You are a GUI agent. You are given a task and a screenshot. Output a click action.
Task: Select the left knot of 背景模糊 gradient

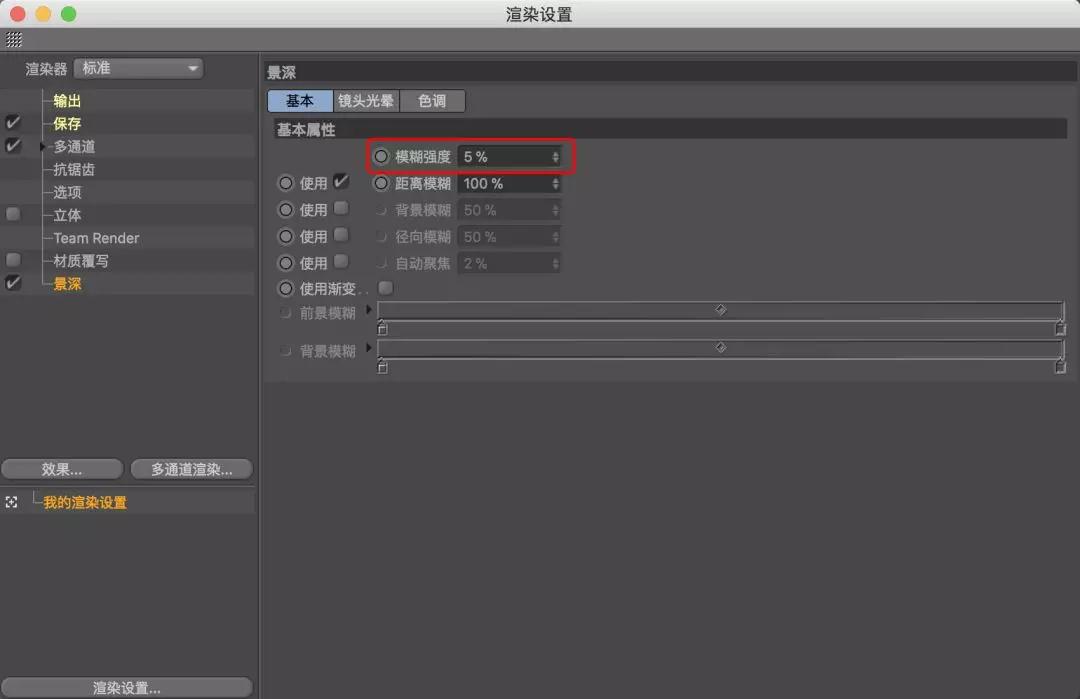[382, 366]
